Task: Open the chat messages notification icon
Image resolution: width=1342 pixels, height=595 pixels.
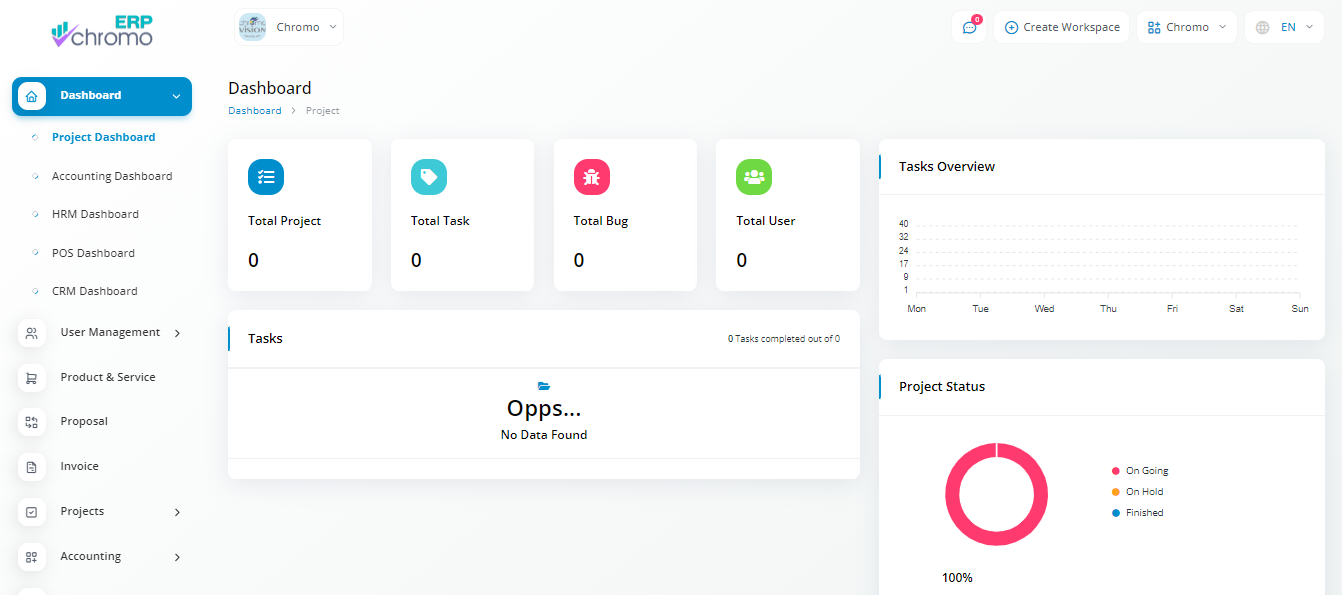Action: click(969, 27)
